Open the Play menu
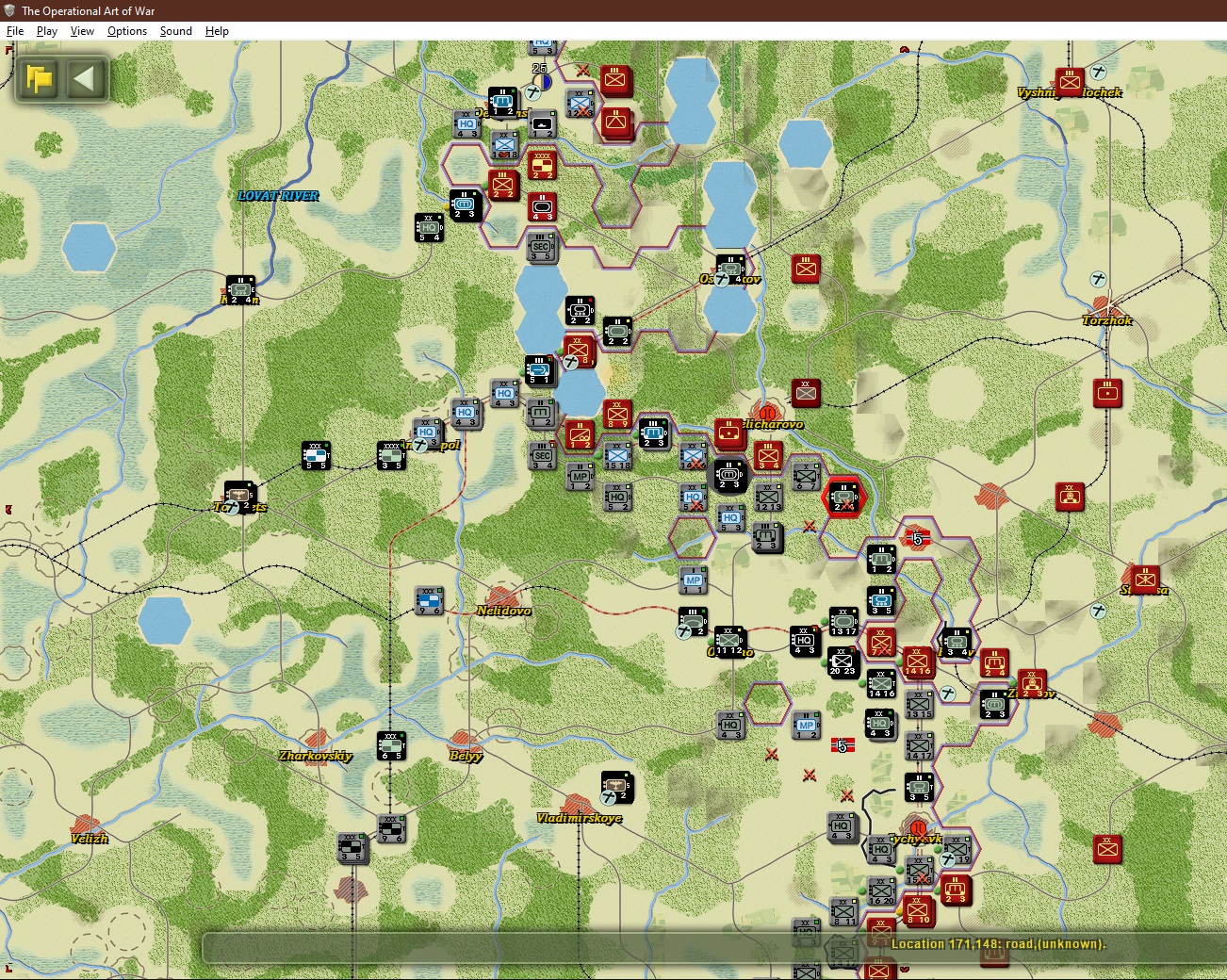The height and width of the screenshot is (980, 1227). [x=47, y=31]
